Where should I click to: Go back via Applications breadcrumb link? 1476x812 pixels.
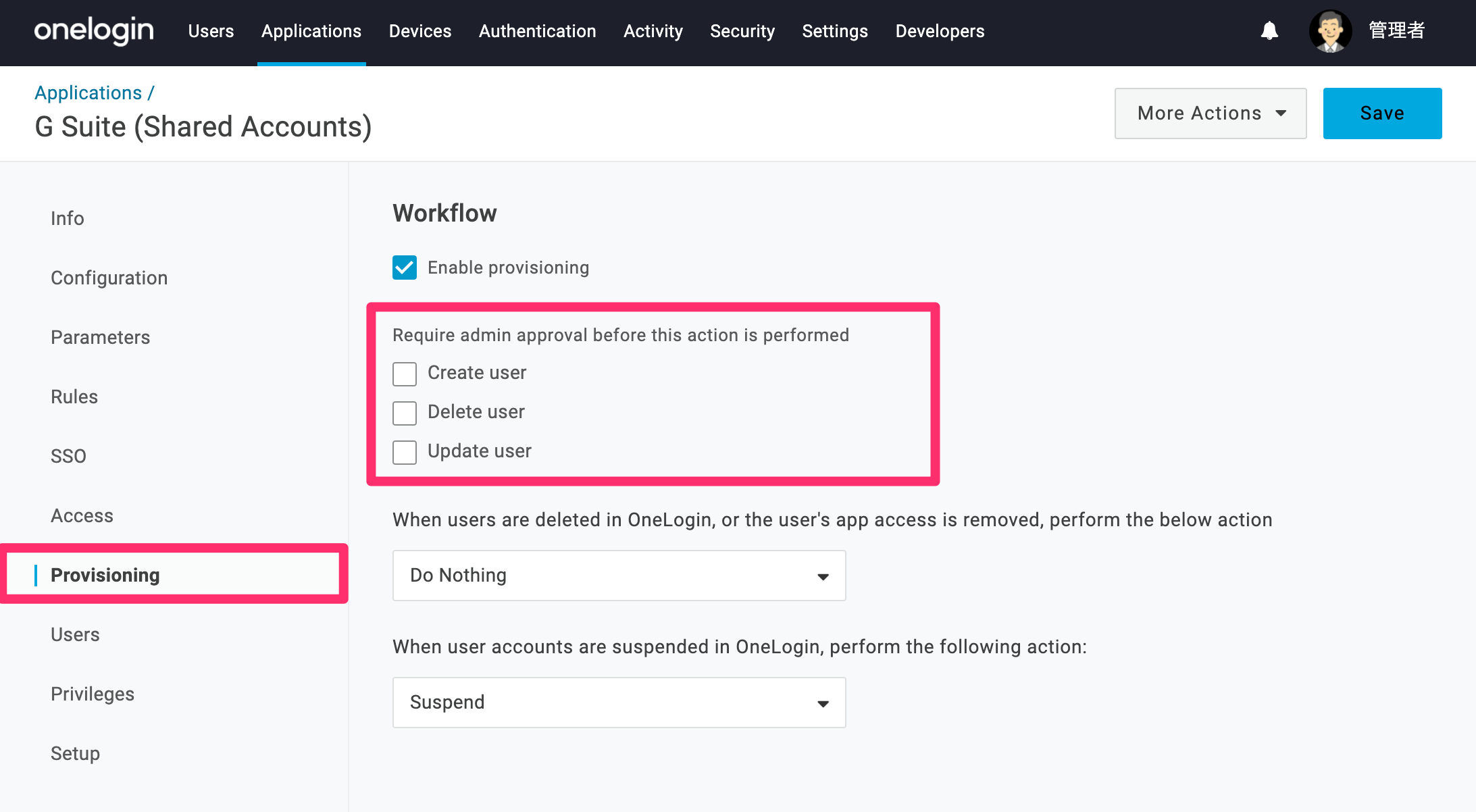[88, 93]
